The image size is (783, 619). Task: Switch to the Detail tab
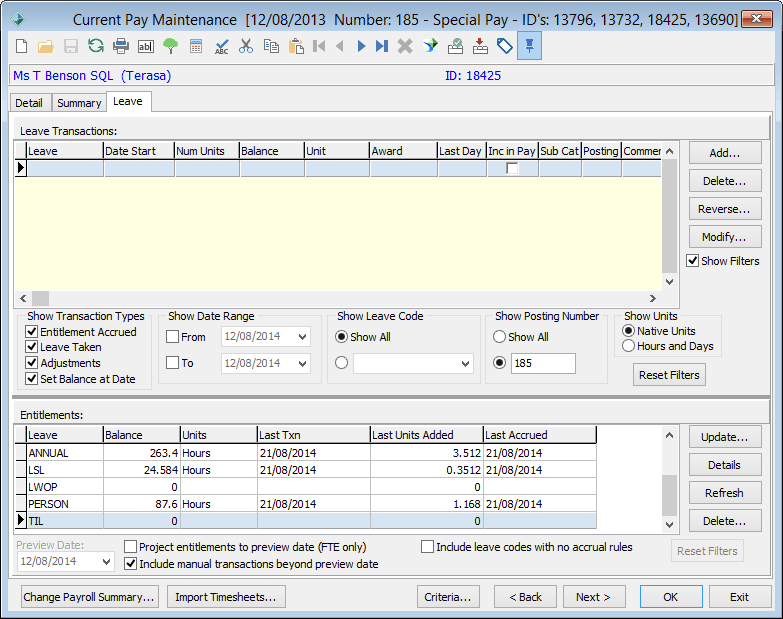29,103
